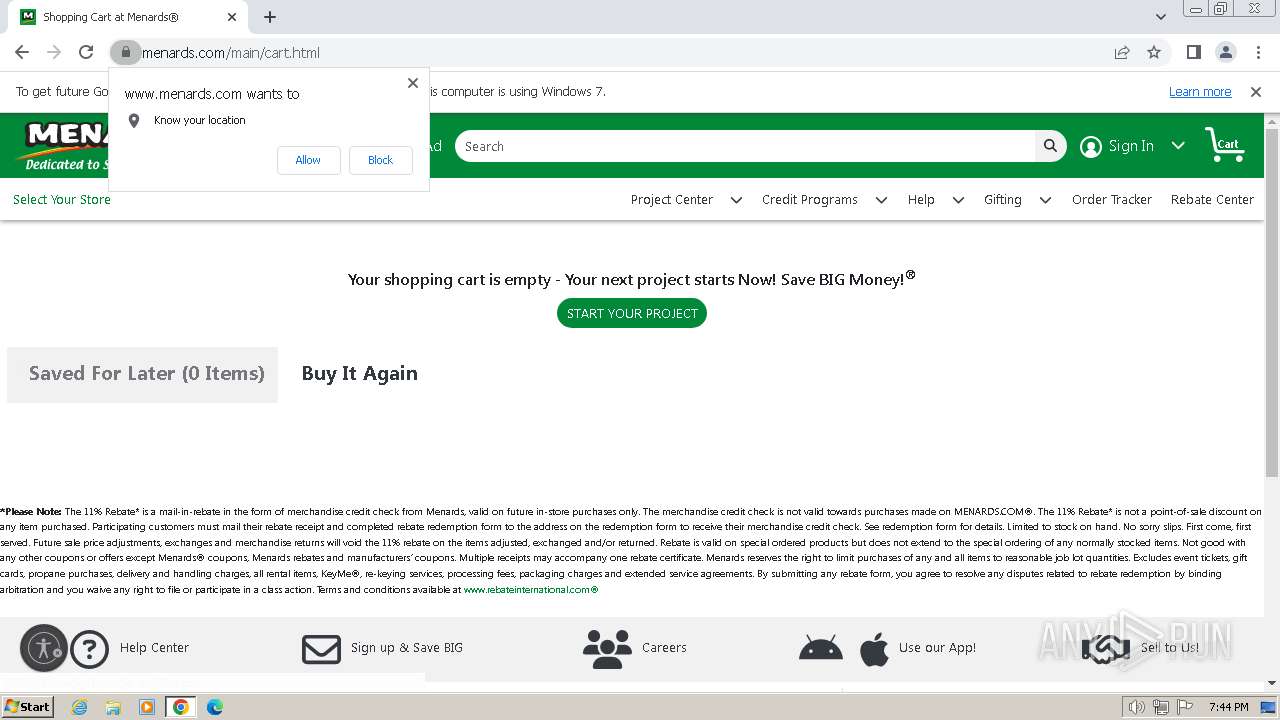Image resolution: width=1280 pixels, height=720 pixels.
Task: Expand the Help menu
Action: point(958,200)
